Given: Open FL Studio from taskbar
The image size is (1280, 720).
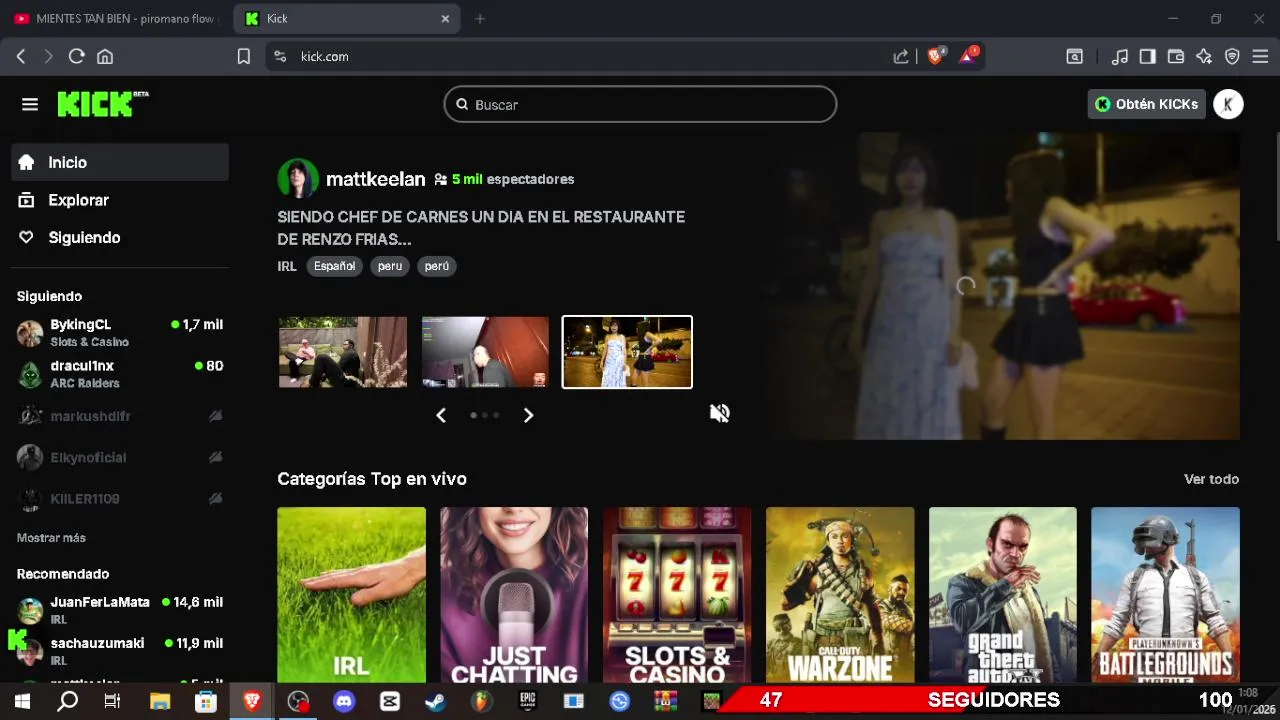Looking at the screenshot, I should coord(481,701).
